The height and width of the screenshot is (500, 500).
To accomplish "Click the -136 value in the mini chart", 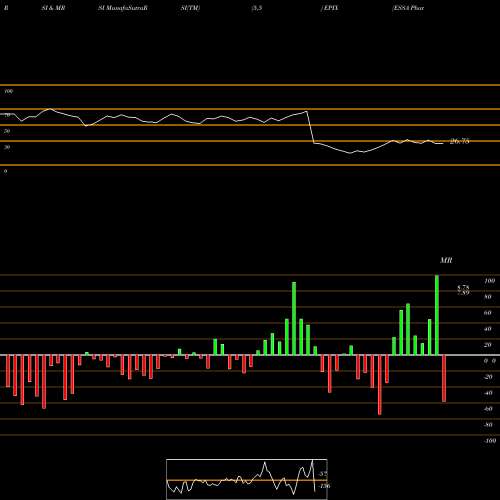I will pos(324,486).
